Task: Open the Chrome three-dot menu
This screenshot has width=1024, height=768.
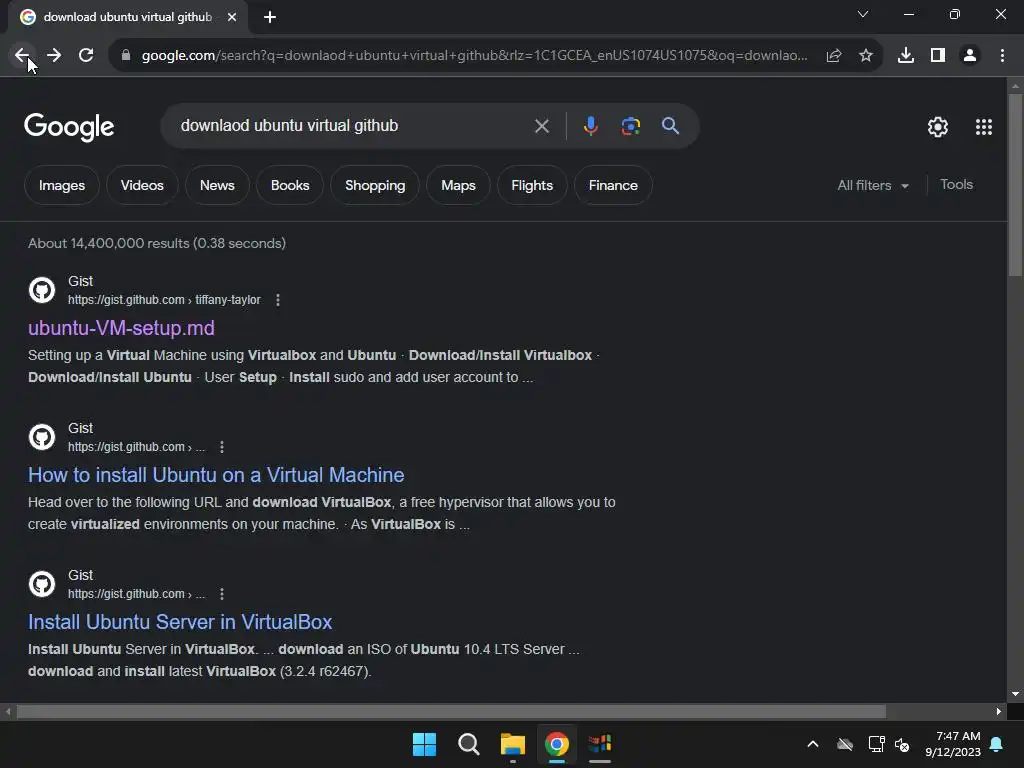Action: pos(1002,56)
